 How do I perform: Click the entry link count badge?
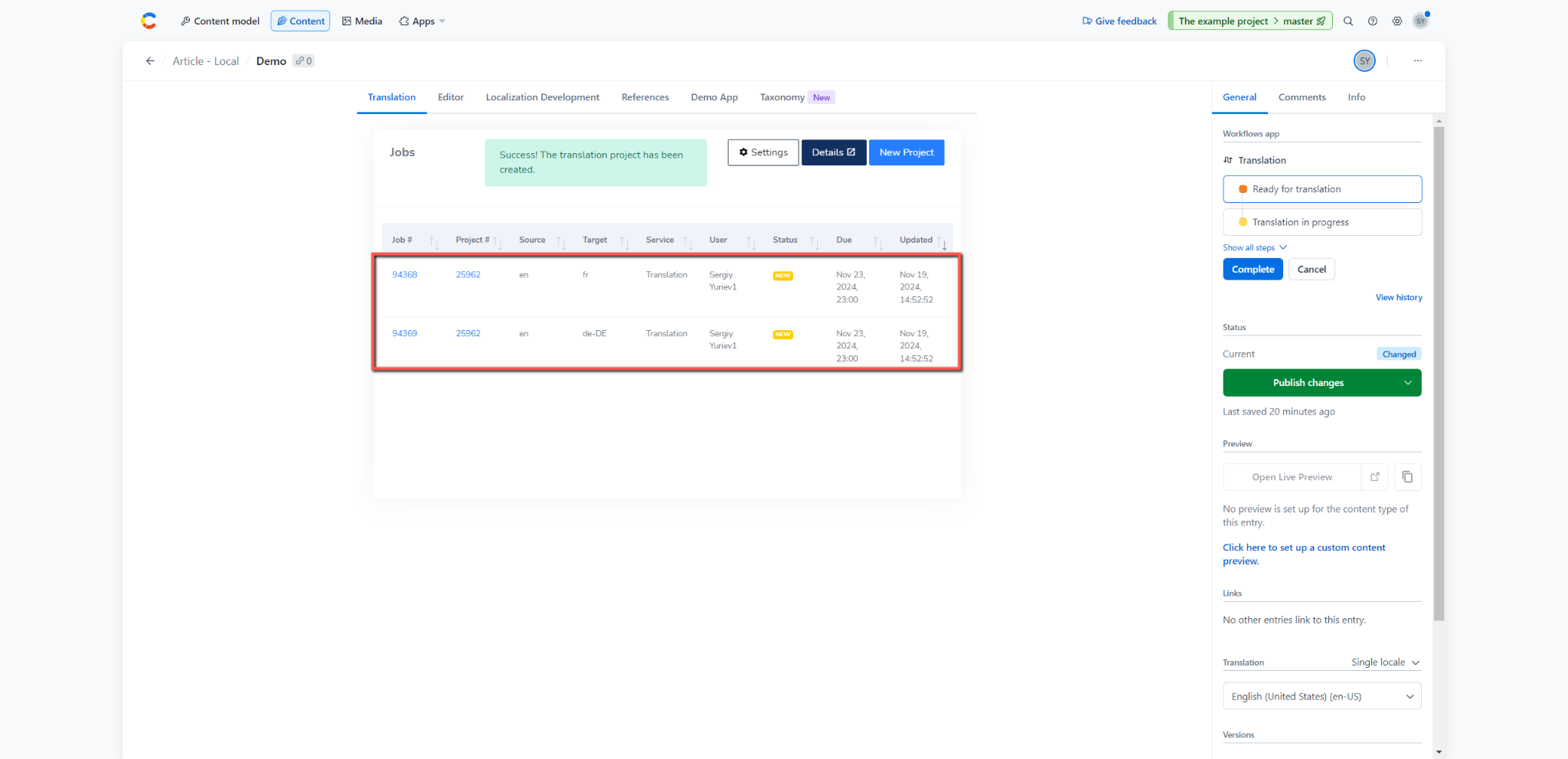[x=304, y=61]
